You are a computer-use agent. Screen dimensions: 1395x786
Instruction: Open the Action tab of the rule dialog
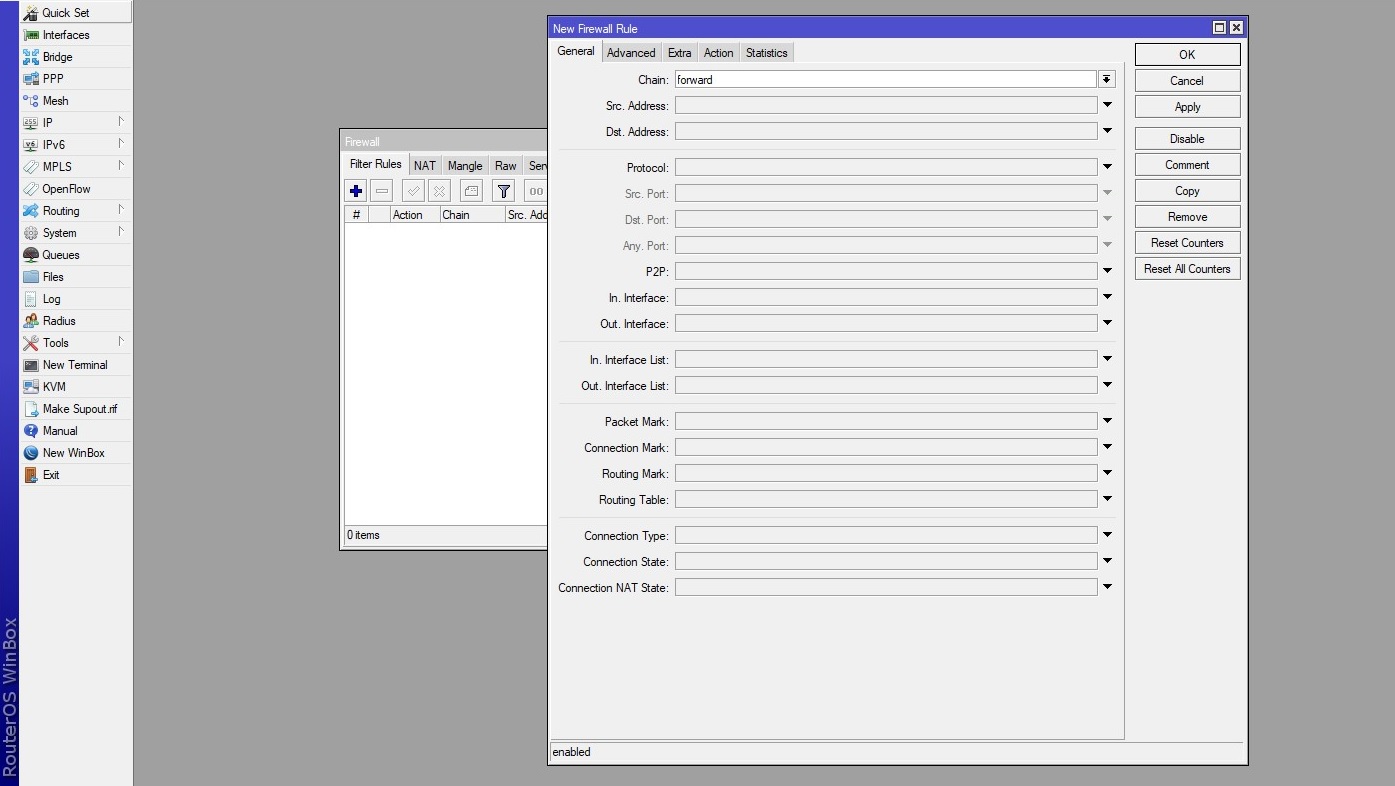(718, 52)
